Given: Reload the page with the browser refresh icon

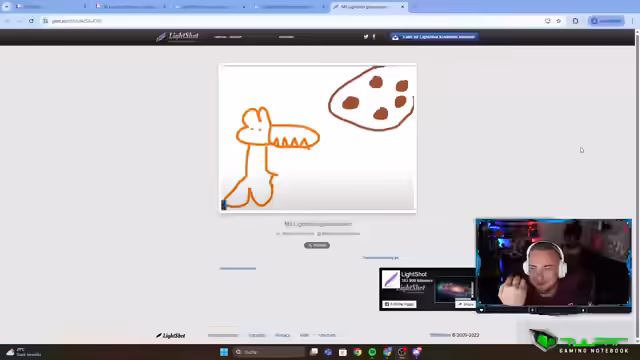Looking at the screenshot, I should tap(31, 21).
